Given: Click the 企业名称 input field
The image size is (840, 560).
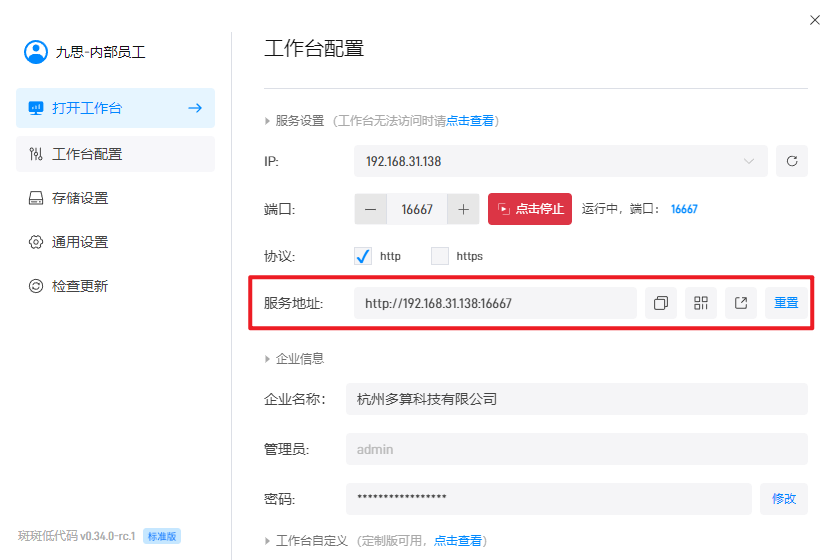Looking at the screenshot, I should point(577,399).
